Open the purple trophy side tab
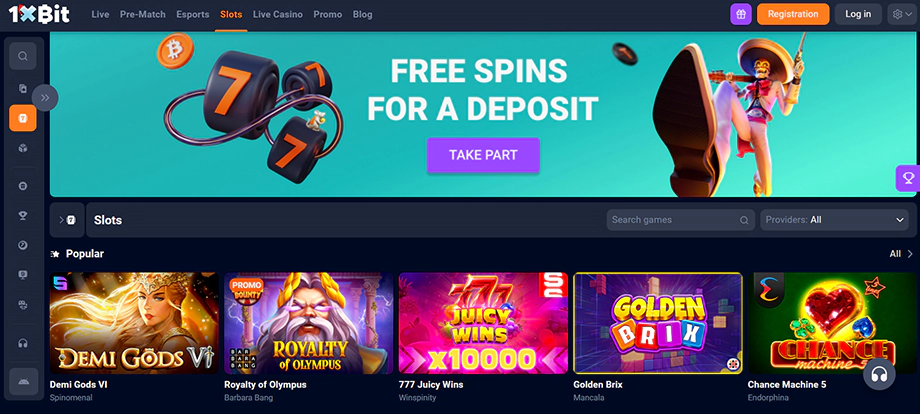The image size is (920, 414). click(x=908, y=178)
